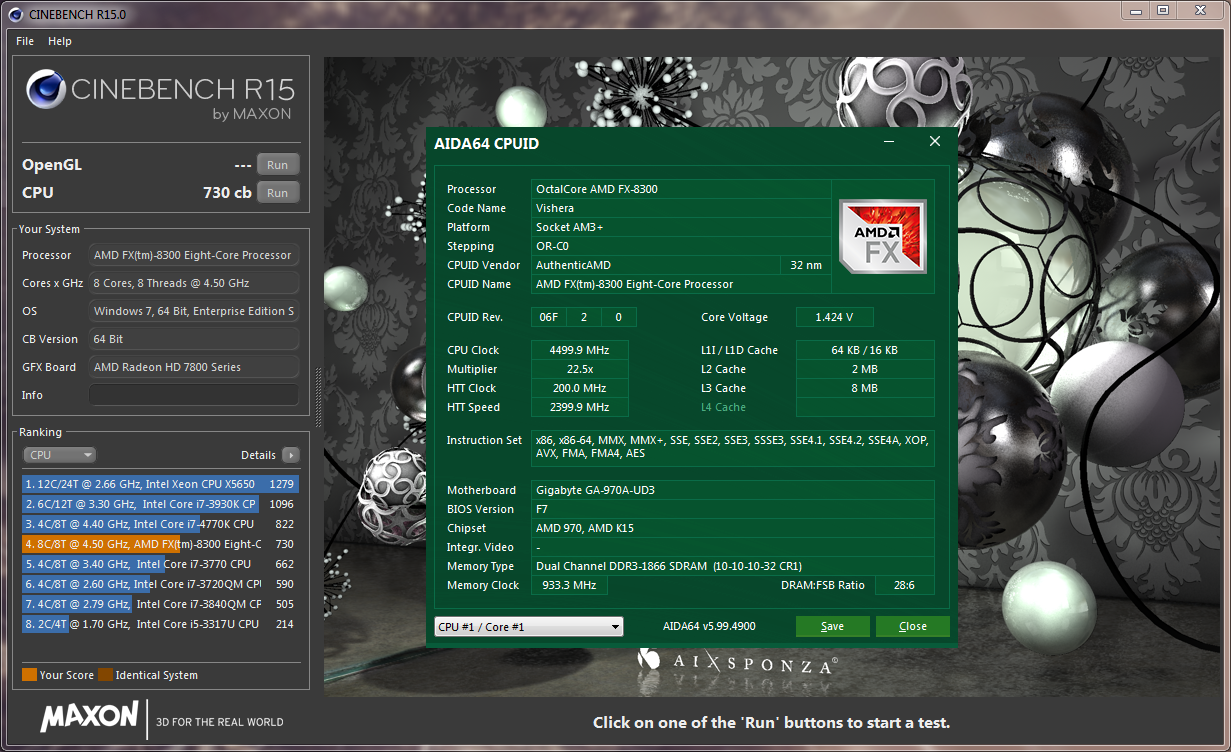Click Save in AIDA64 CPUID window
This screenshot has height=752, width=1231.
pyautogui.click(x=832, y=627)
